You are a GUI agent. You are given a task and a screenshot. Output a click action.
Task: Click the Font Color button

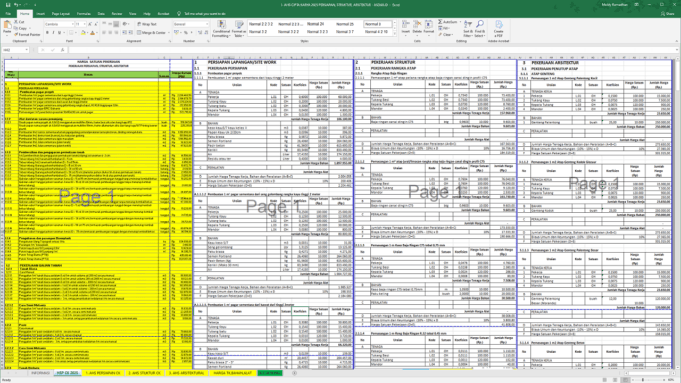coord(92,33)
